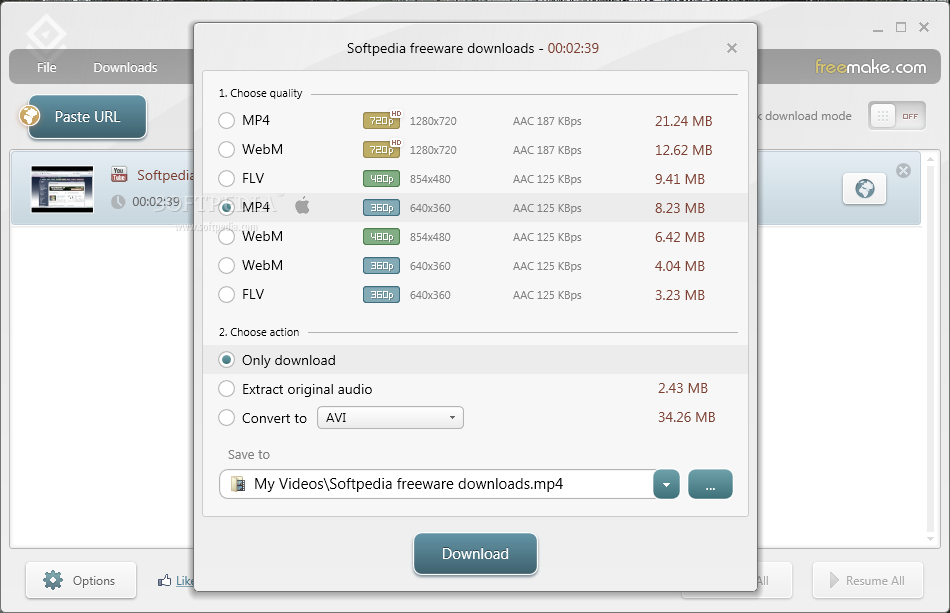This screenshot has width=950, height=613.
Task: Select the Only download action
Action: 227,360
